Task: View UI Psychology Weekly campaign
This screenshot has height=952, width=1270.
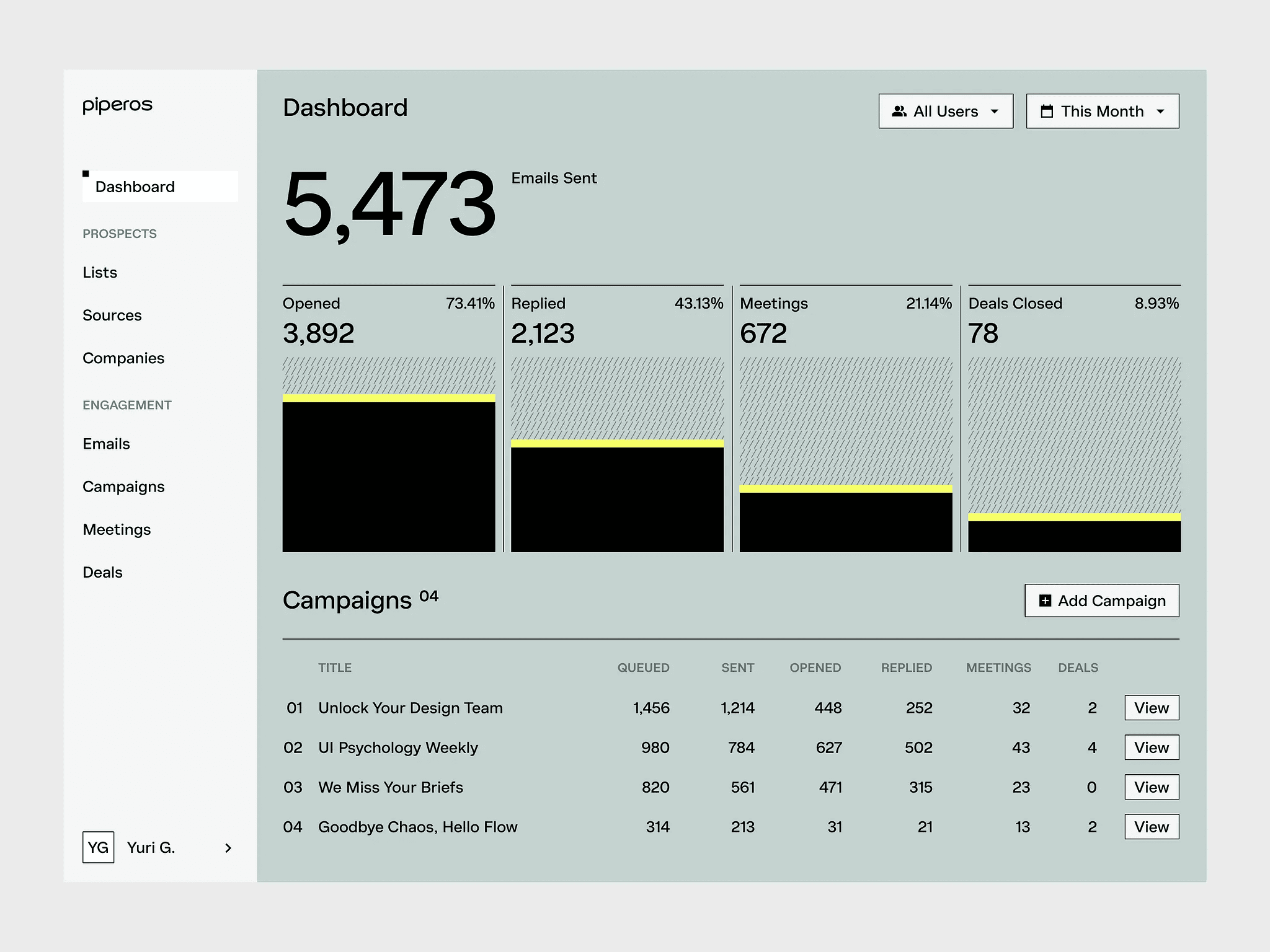Action: point(1152,747)
